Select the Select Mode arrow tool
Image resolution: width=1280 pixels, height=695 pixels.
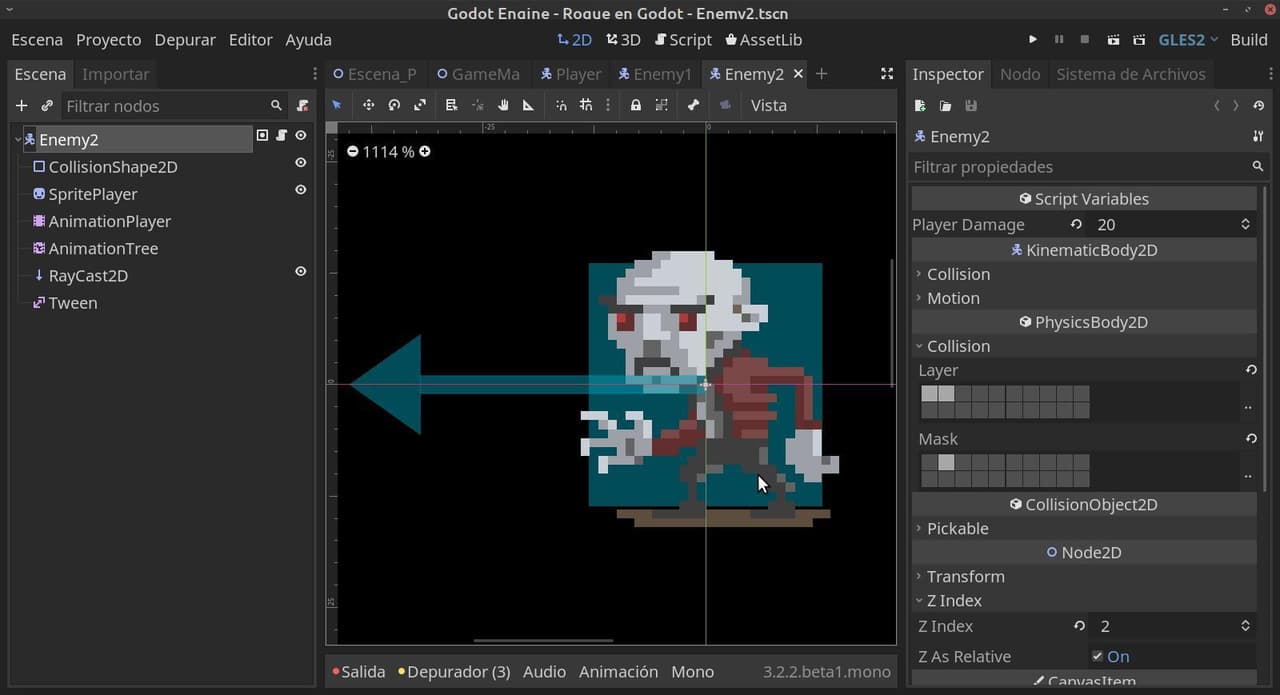pyautogui.click(x=337, y=105)
